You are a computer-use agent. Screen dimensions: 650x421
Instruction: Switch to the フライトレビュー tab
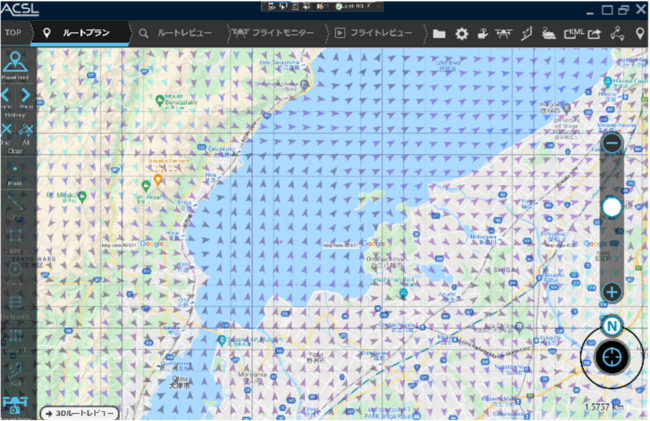pyautogui.click(x=376, y=33)
